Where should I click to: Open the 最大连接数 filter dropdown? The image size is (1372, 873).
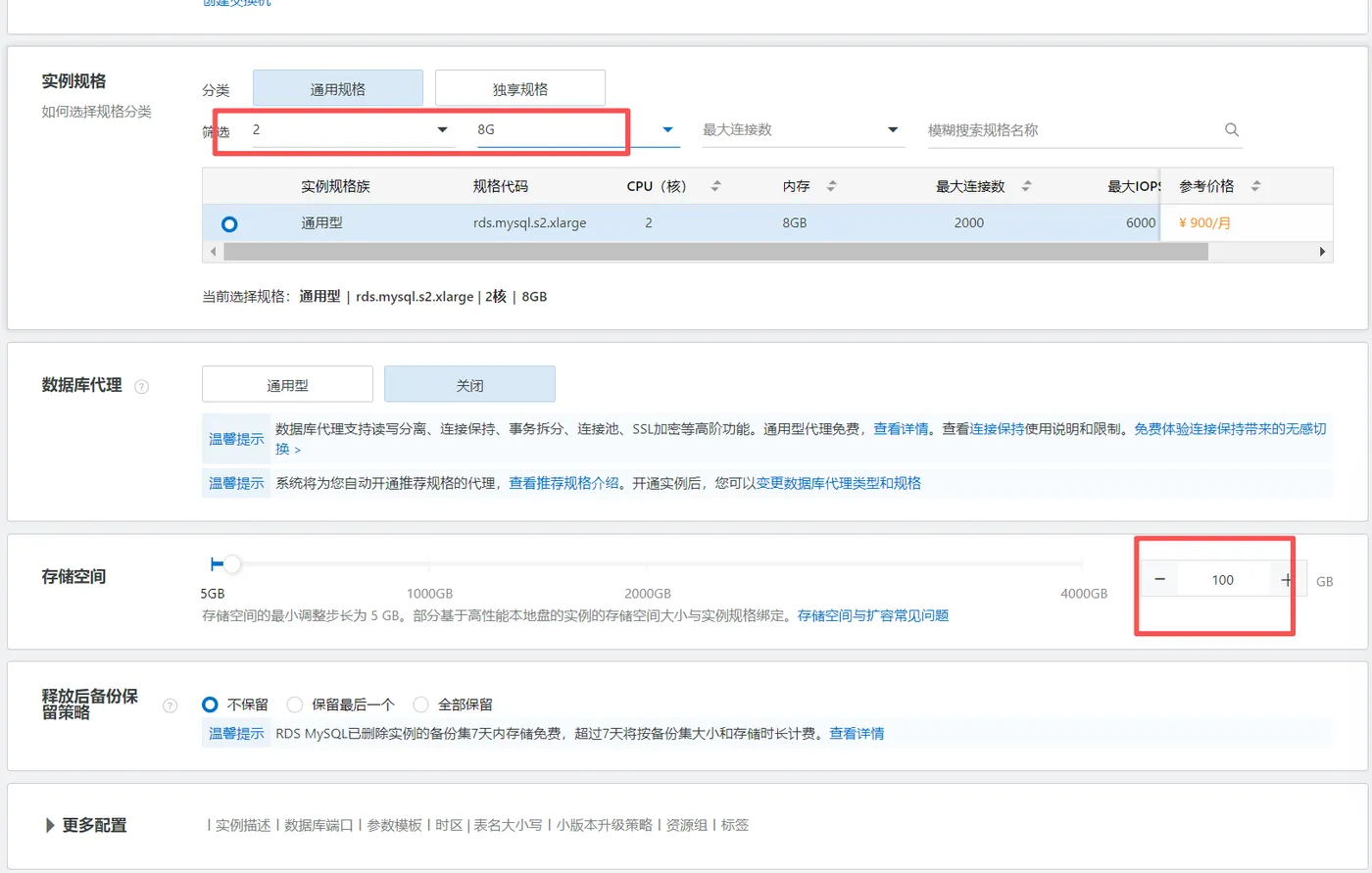click(804, 129)
